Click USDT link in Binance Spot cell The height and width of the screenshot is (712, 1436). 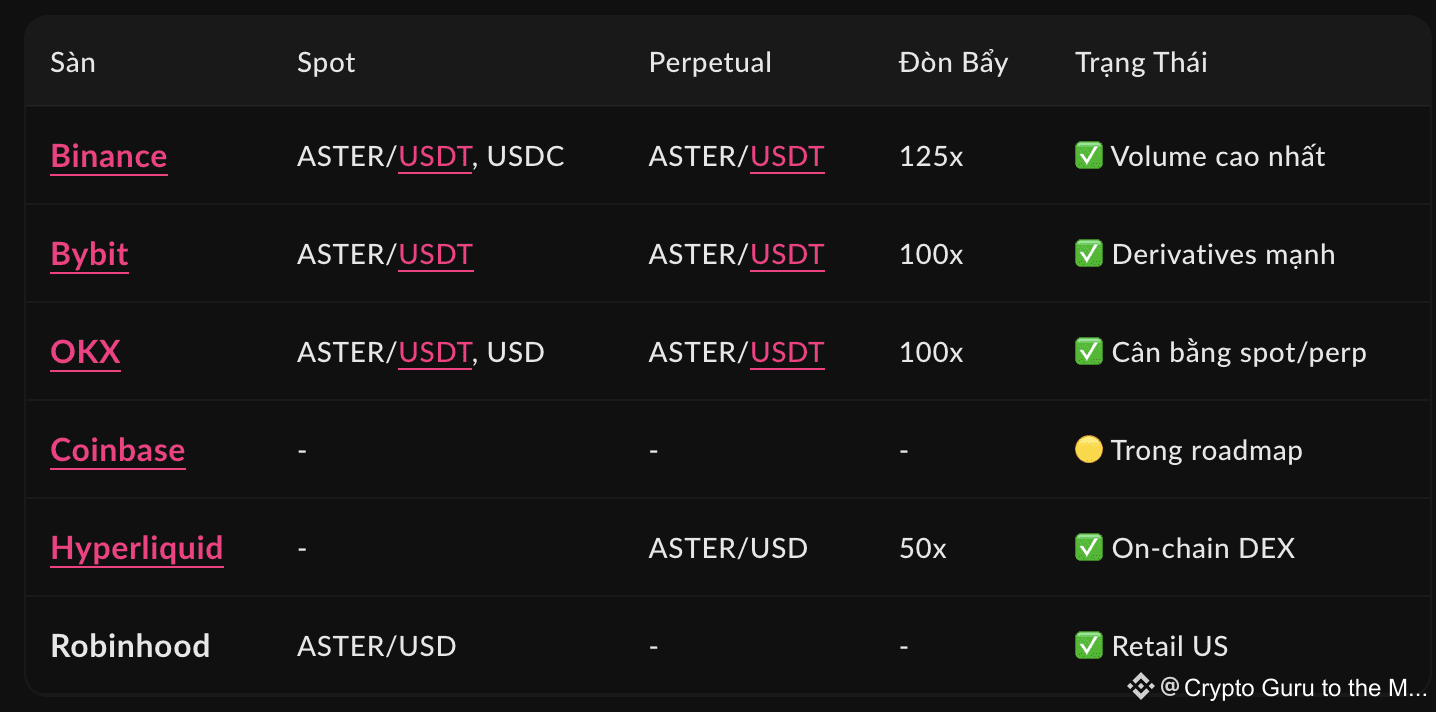[435, 156]
